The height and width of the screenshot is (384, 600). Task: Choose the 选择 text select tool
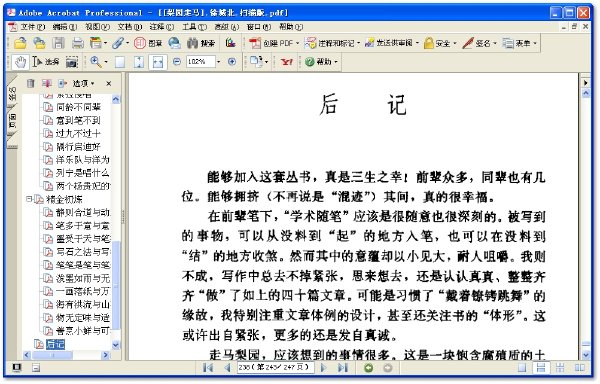tap(46, 62)
